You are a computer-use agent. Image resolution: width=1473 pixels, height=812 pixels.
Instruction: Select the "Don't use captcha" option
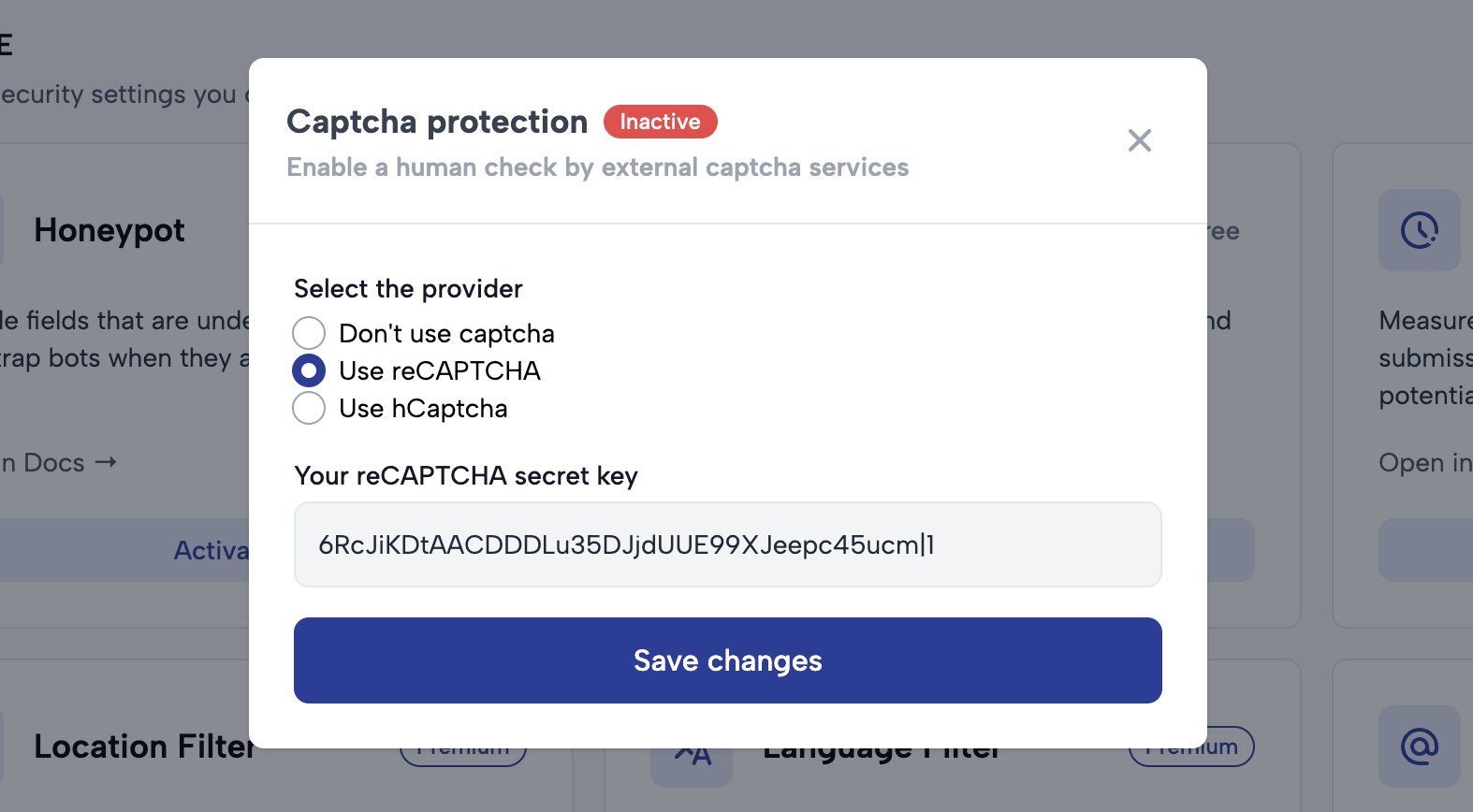[x=309, y=333]
